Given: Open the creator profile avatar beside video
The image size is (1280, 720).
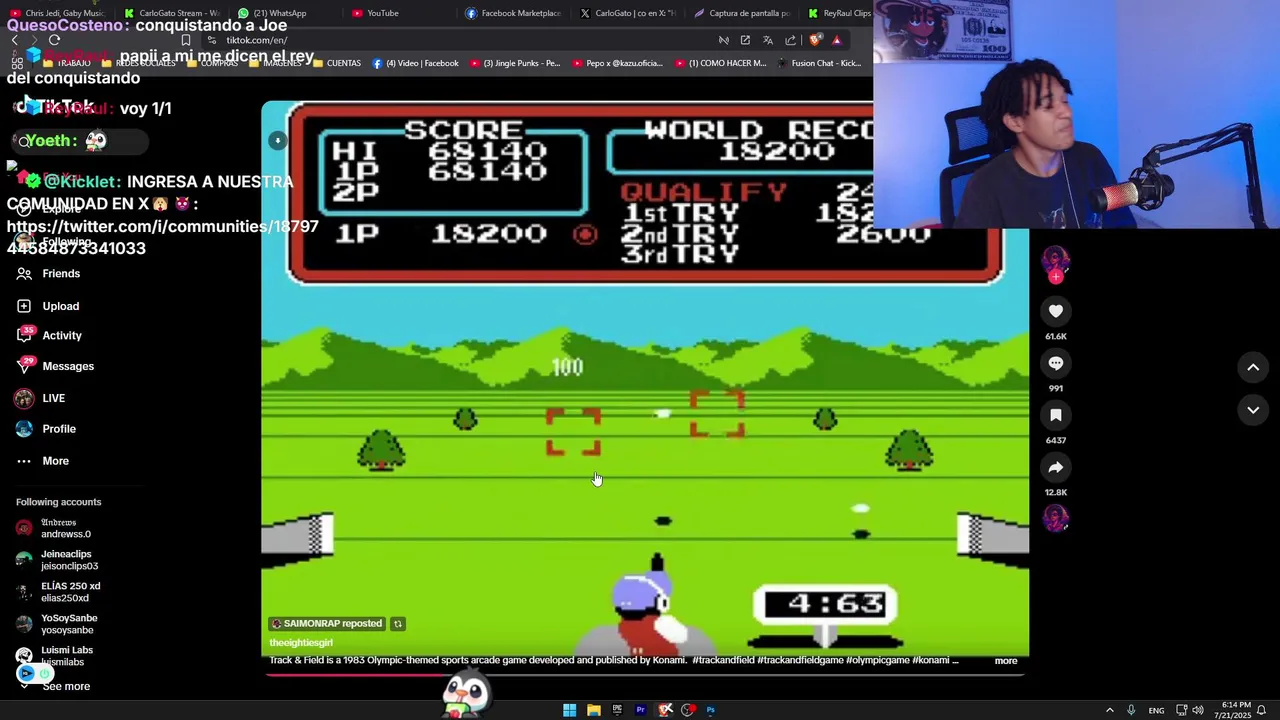Looking at the screenshot, I should click(x=1056, y=262).
